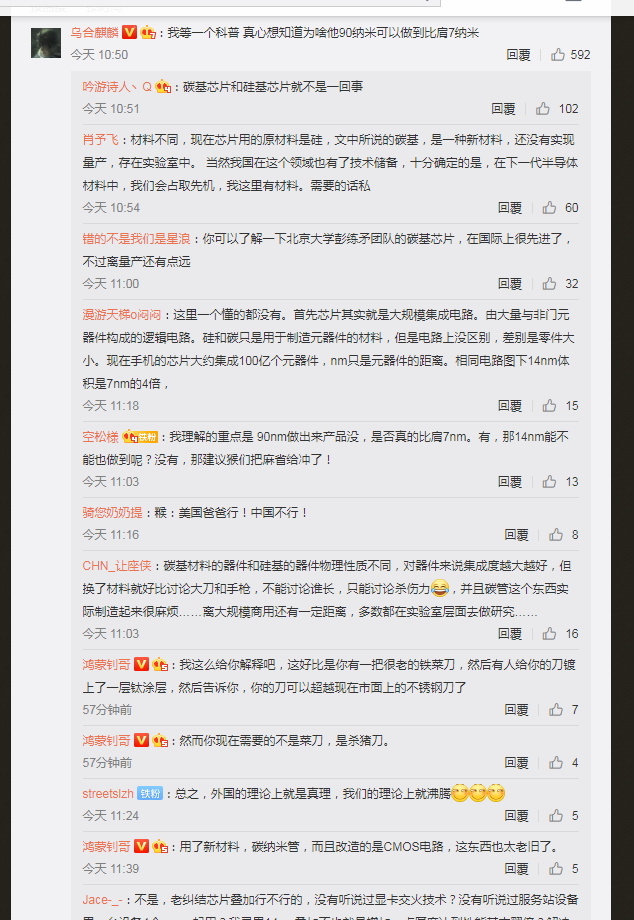Open 乌合麒麟's avatar thumbnail
The width and height of the screenshot is (634, 920).
click(46, 43)
